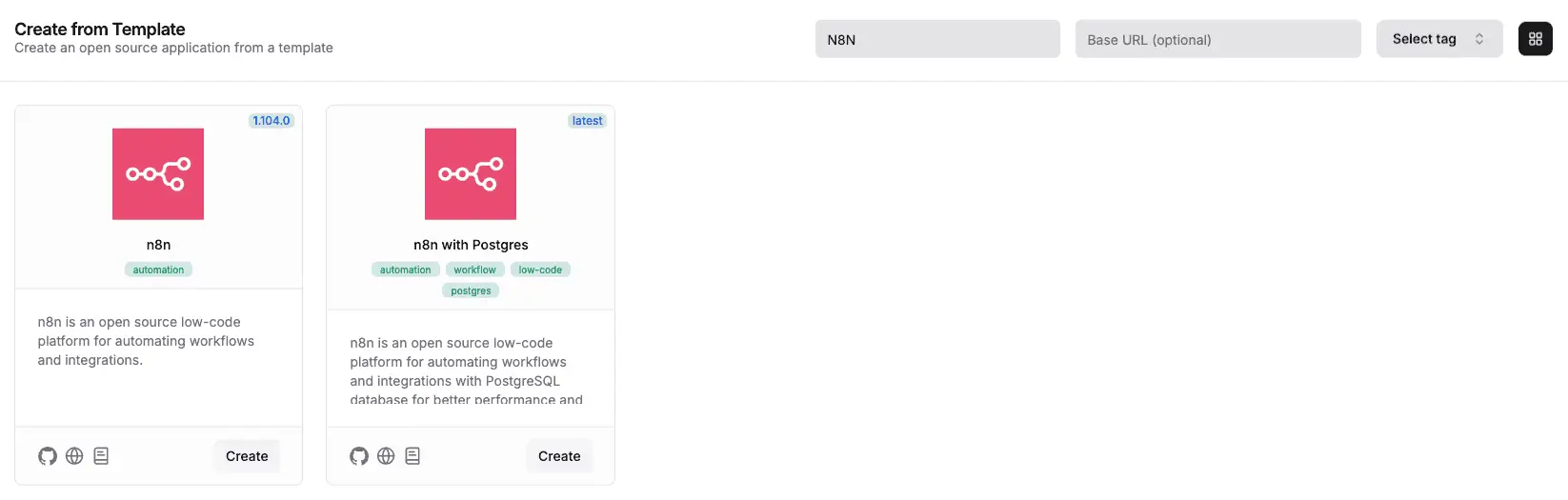Open the GitHub link for n8n with Postgres
This screenshot has height=500, width=1568.
[359, 456]
